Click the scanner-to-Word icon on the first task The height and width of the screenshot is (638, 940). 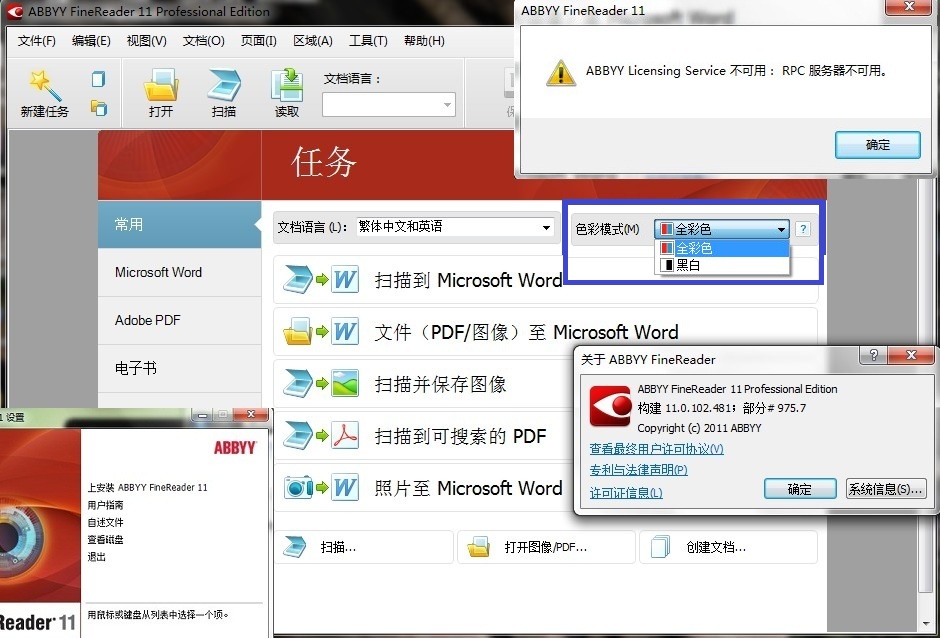320,279
